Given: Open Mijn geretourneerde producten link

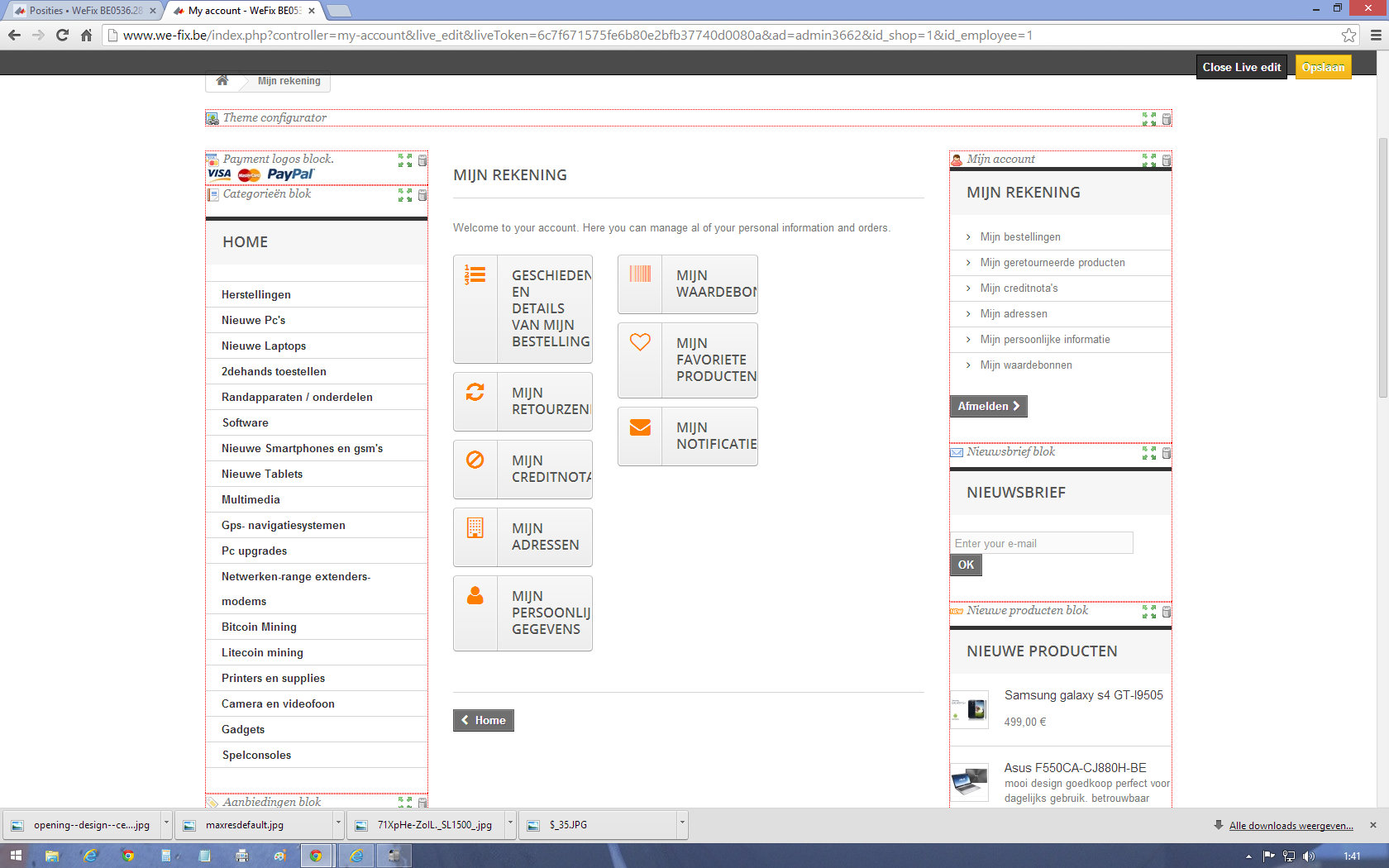Looking at the screenshot, I should (1052, 263).
